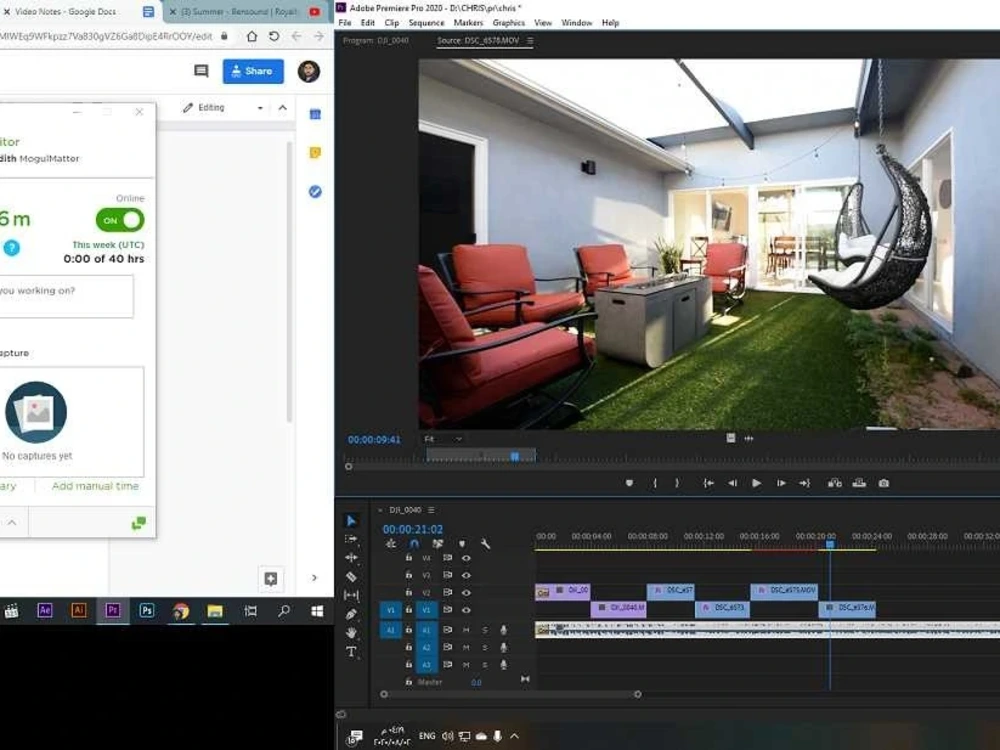Select the Pen tool
Screen dimensions: 1000x750
351,614
